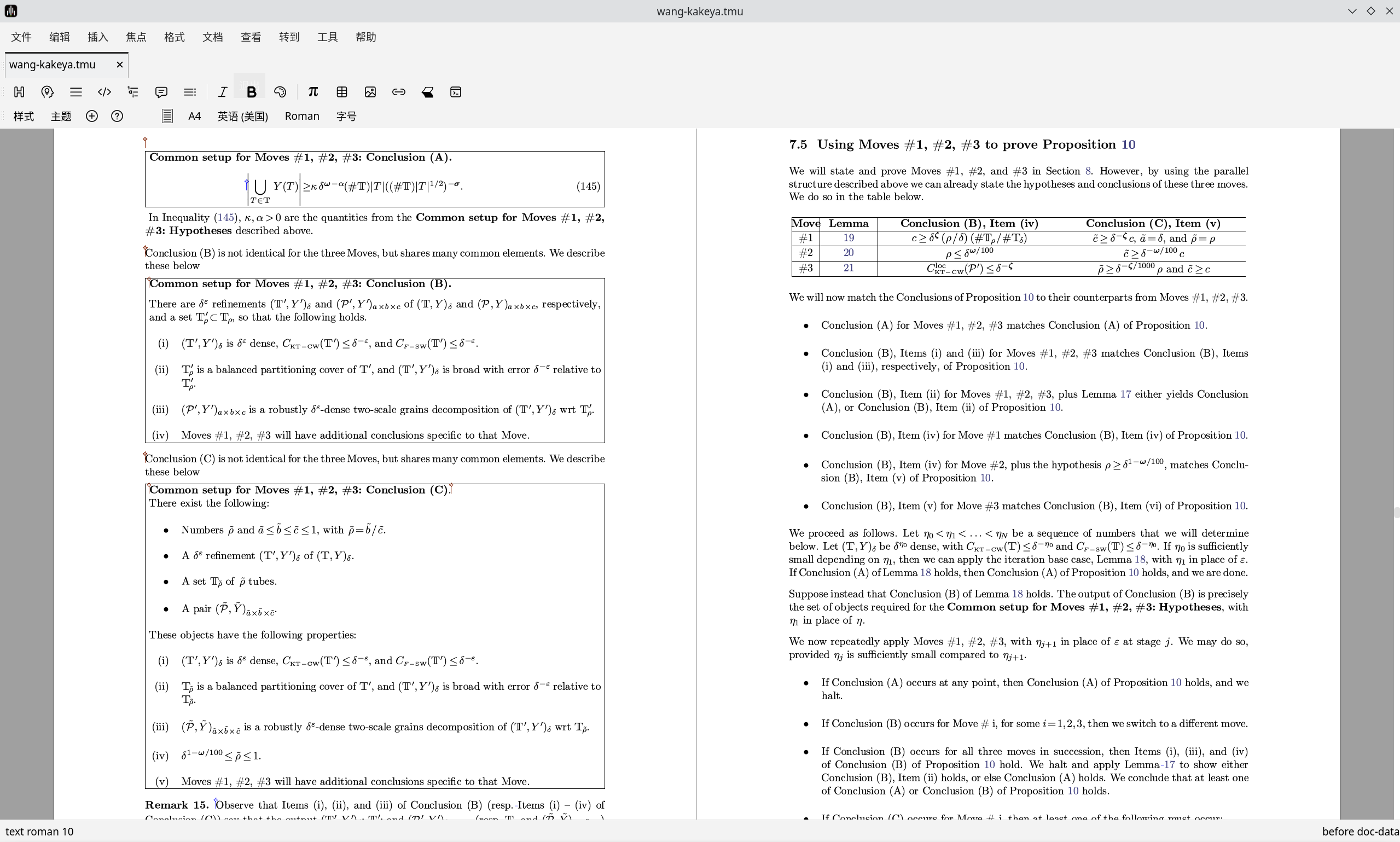Click the terminal session icon

click(456, 92)
